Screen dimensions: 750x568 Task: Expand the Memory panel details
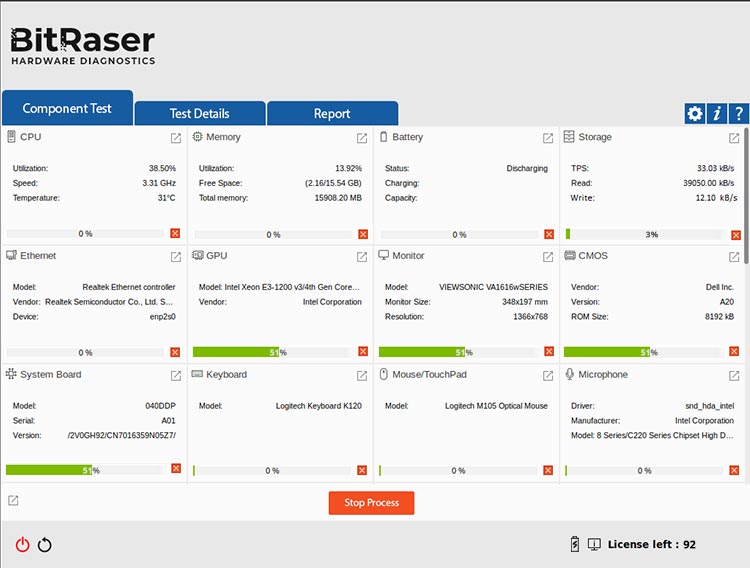click(362, 138)
